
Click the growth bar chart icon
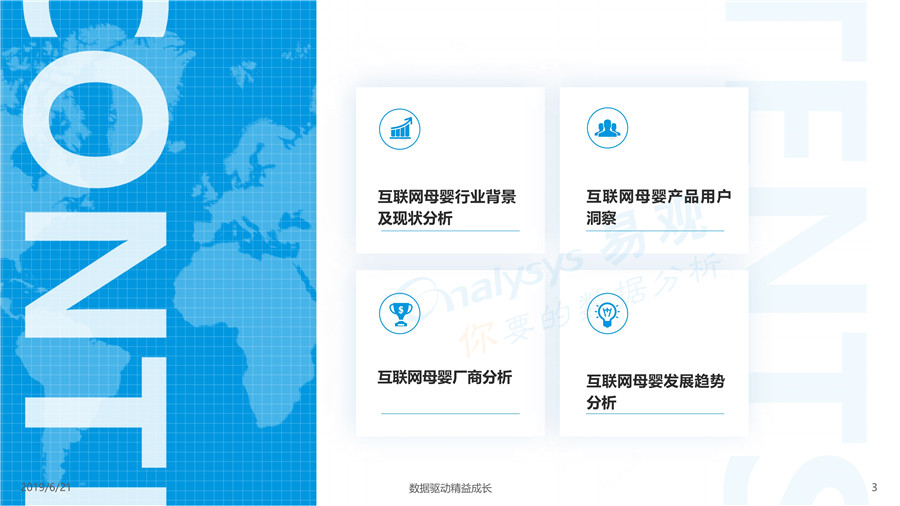click(399, 128)
